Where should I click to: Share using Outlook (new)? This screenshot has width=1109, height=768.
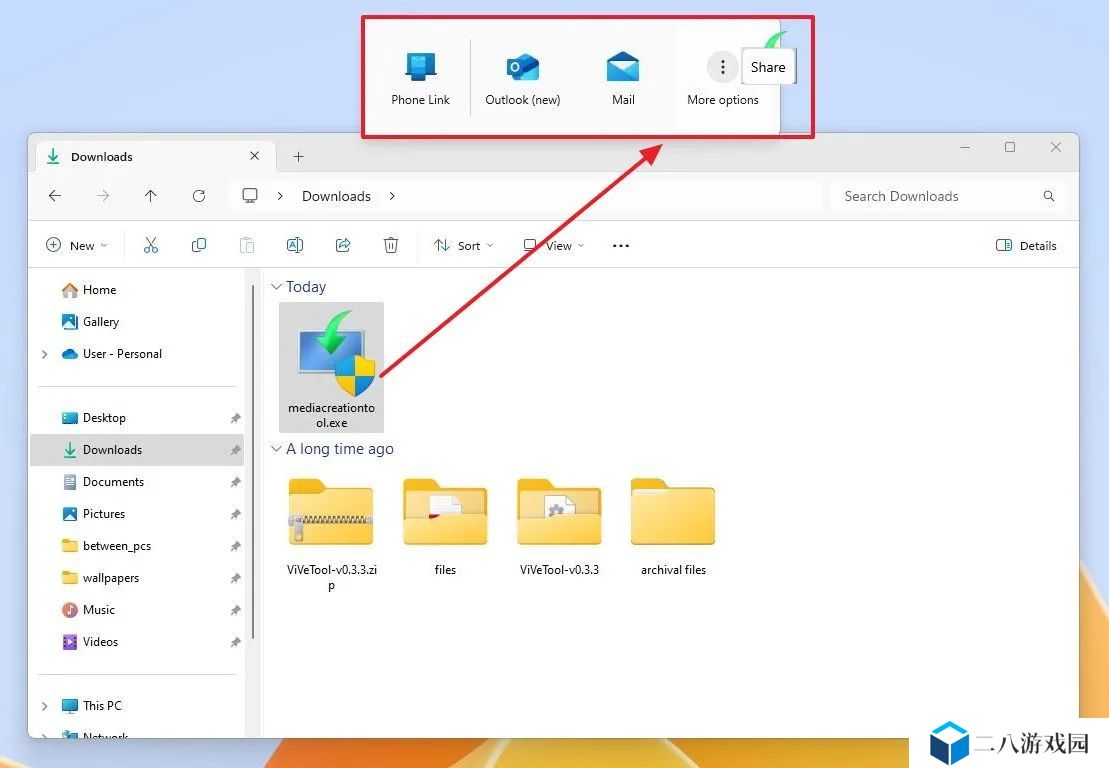(523, 68)
